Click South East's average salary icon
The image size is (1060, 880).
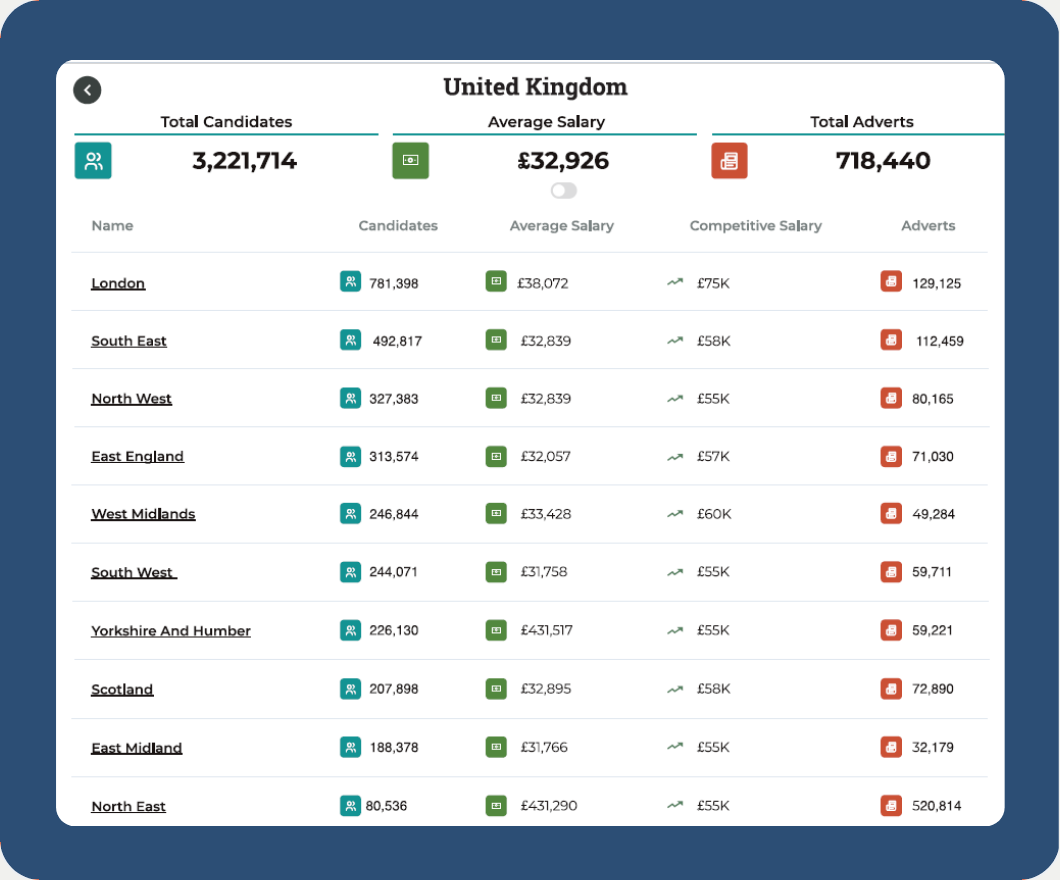point(496,339)
